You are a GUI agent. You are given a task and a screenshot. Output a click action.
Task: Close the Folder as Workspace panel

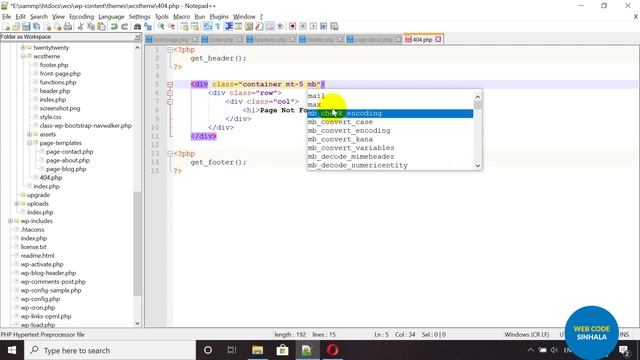[137, 37]
